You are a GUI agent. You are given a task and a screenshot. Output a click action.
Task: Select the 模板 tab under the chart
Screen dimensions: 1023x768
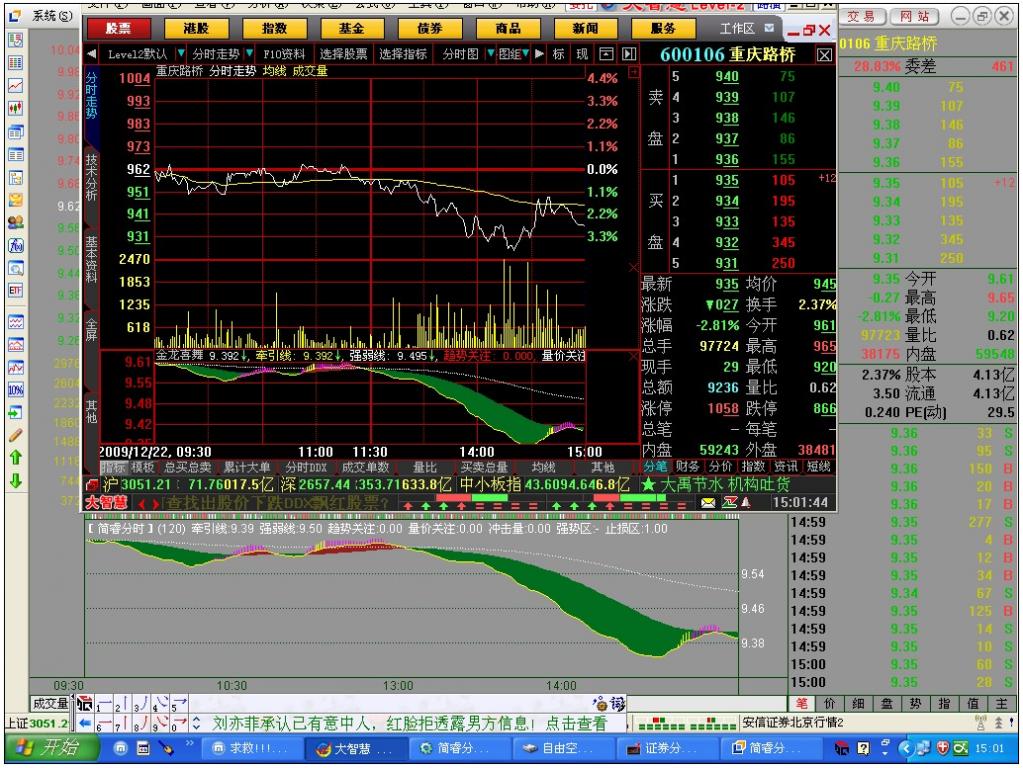click(x=143, y=467)
